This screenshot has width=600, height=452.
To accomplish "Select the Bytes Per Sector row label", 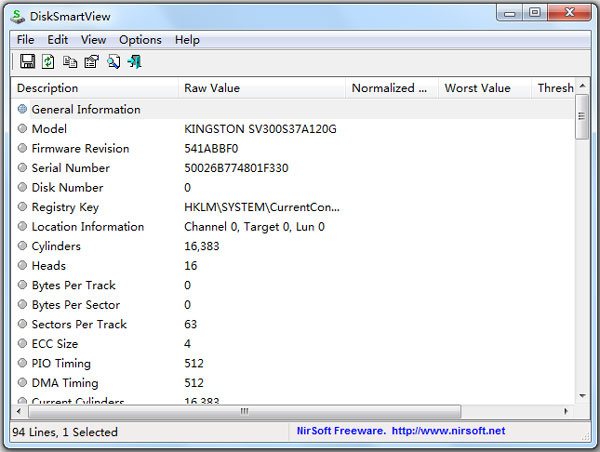I will click(x=76, y=305).
